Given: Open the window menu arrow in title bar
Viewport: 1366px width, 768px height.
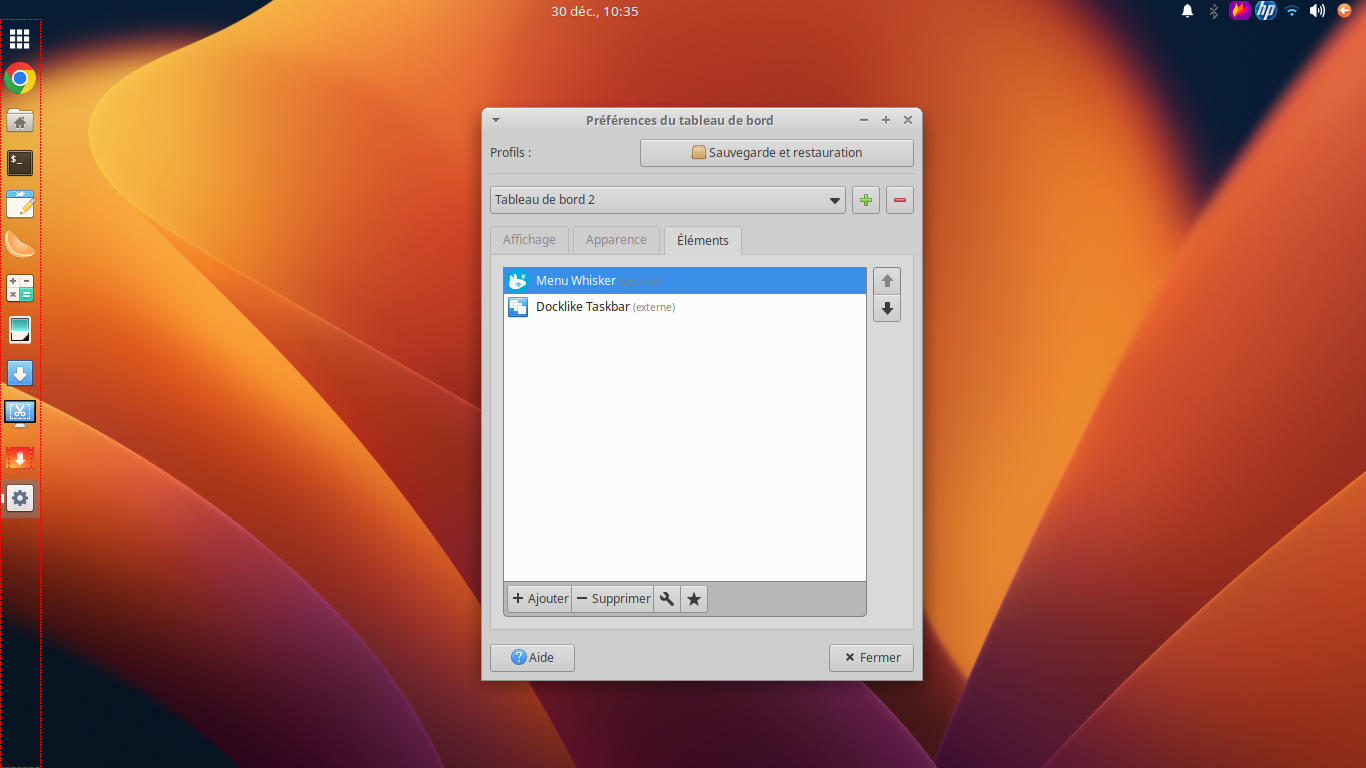Looking at the screenshot, I should pyautogui.click(x=496, y=120).
